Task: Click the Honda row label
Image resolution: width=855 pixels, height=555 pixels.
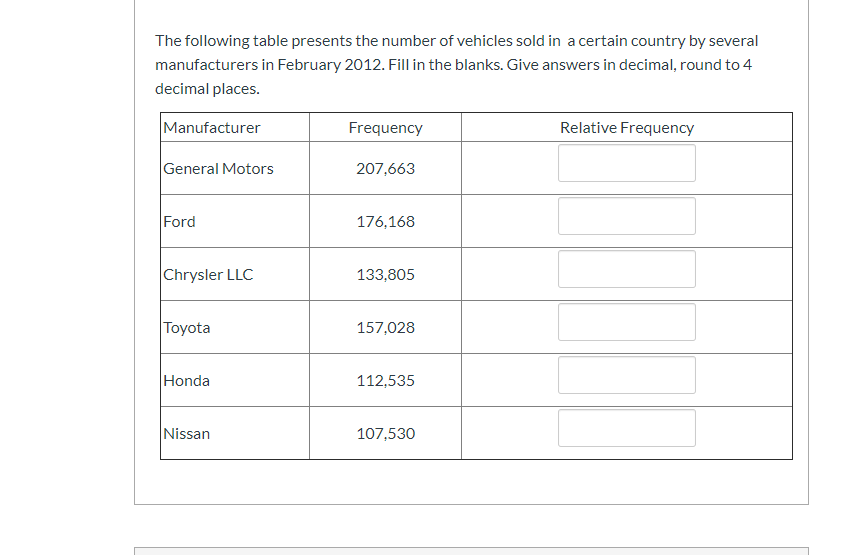Action: (187, 381)
